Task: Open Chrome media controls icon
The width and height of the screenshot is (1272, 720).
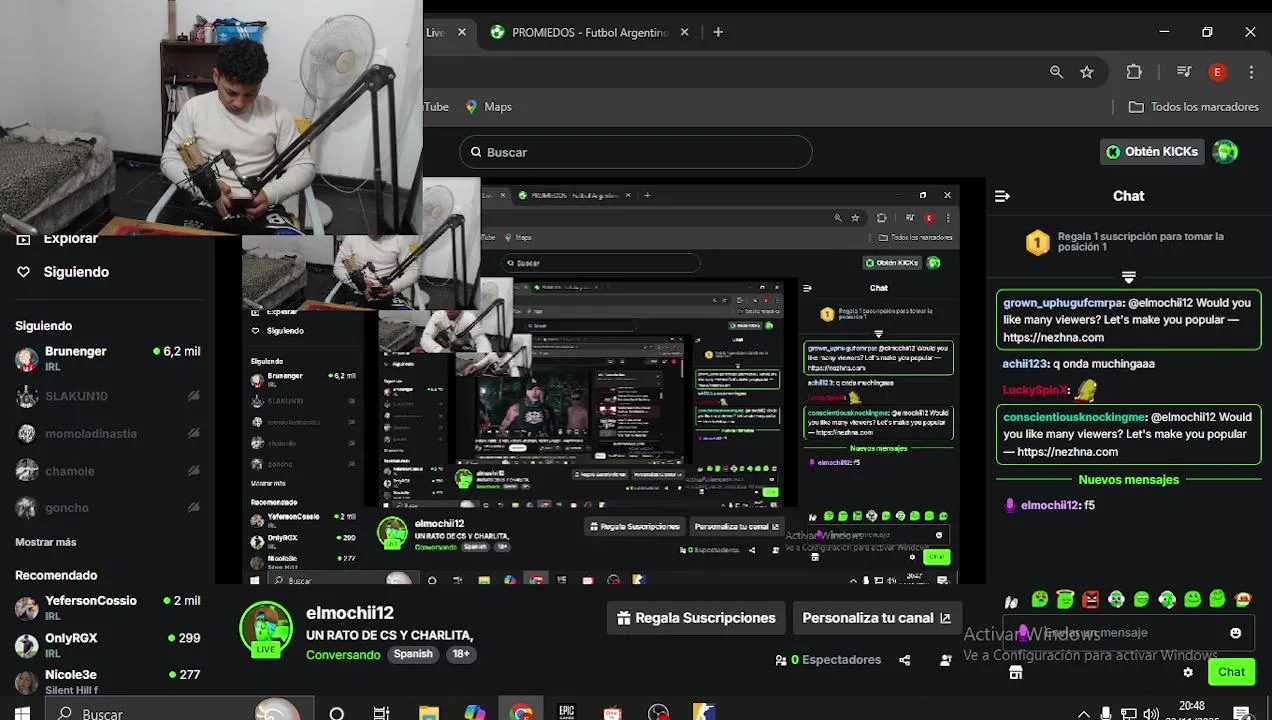Action: click(1184, 72)
